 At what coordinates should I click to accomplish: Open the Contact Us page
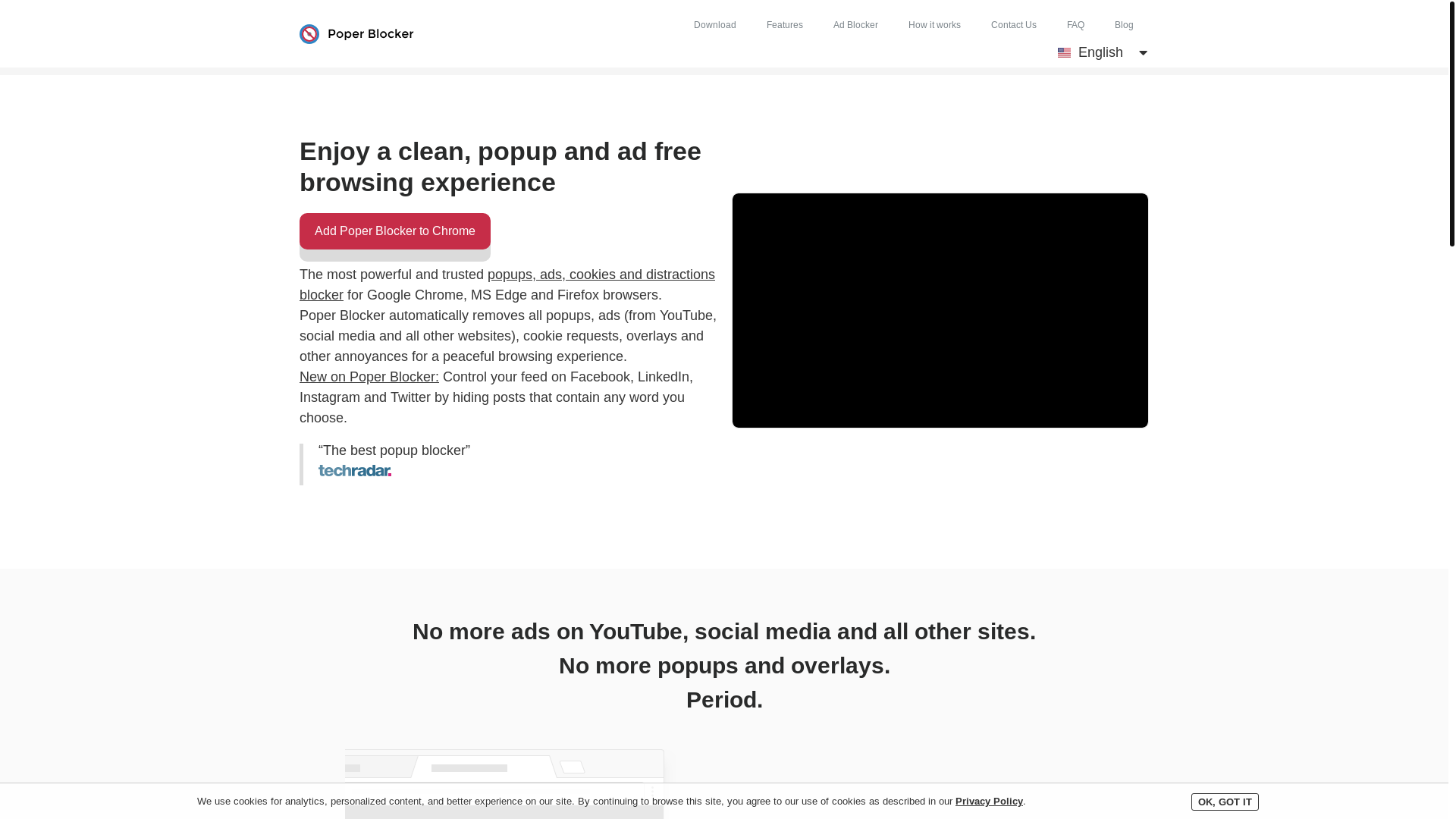click(x=1014, y=25)
